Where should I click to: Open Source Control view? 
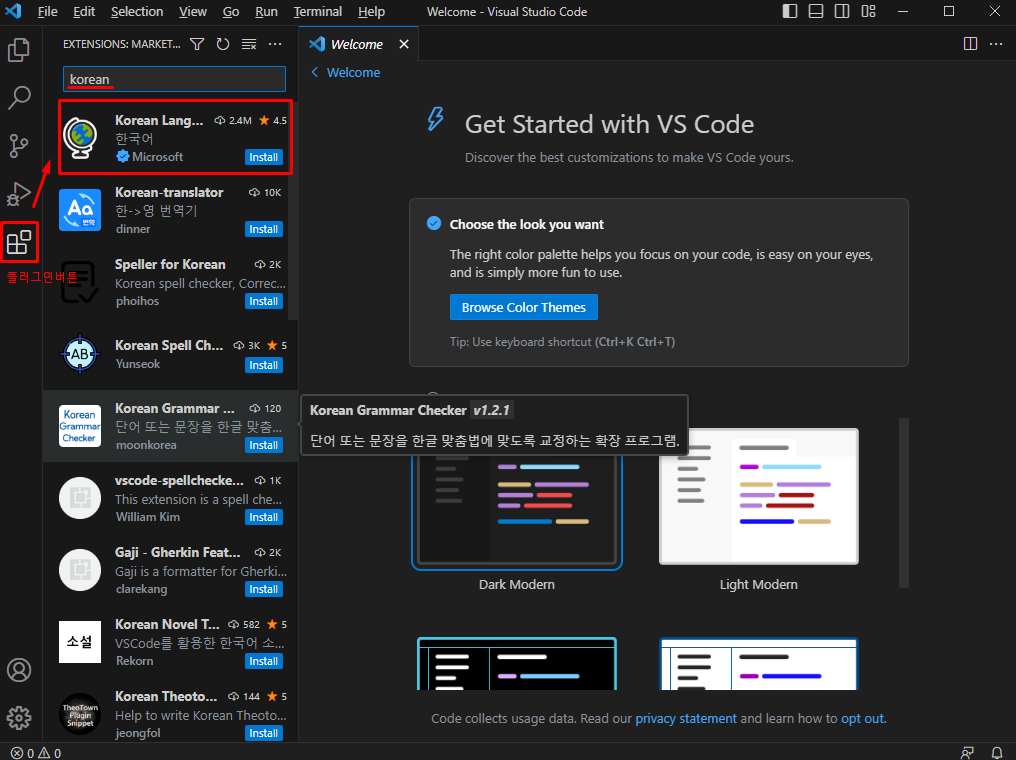[x=19, y=146]
